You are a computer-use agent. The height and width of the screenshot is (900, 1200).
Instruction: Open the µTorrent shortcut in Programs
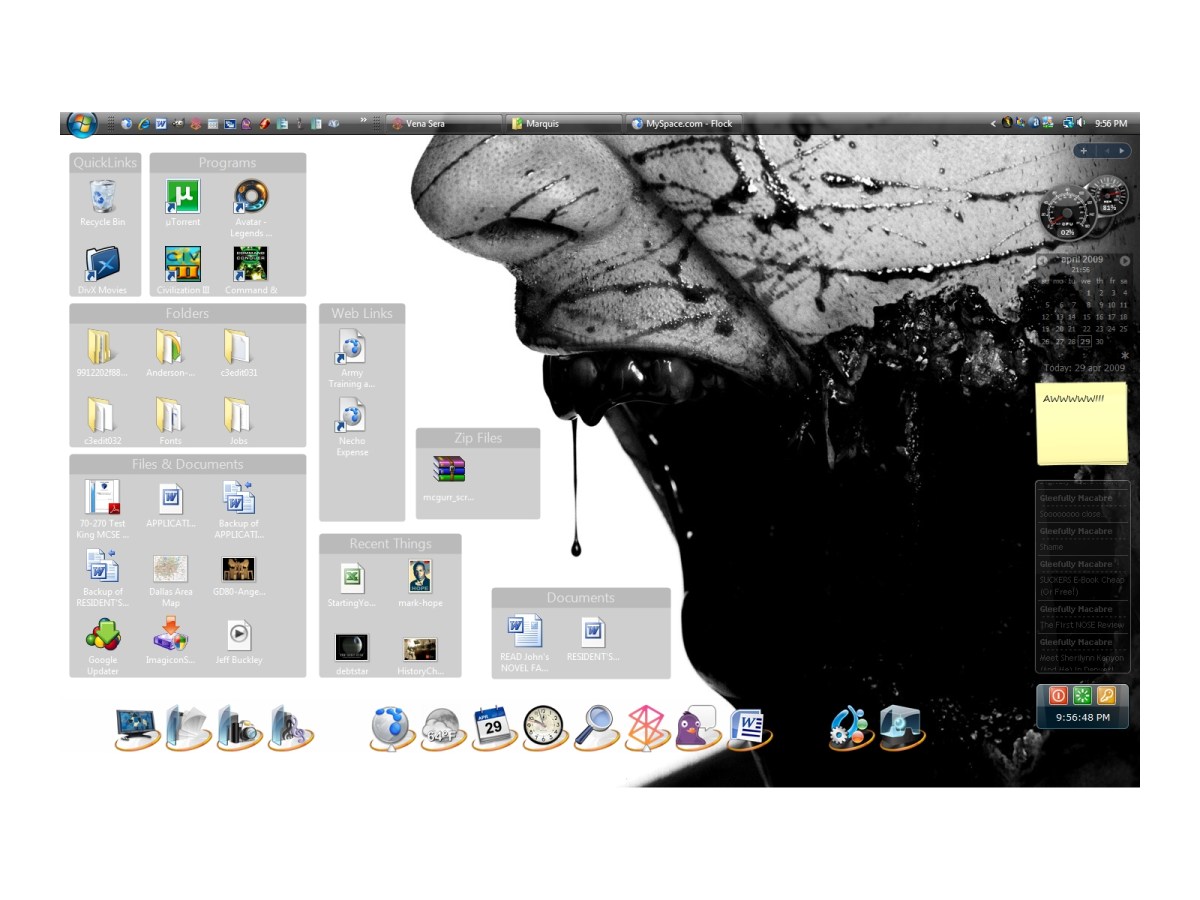[x=183, y=198]
